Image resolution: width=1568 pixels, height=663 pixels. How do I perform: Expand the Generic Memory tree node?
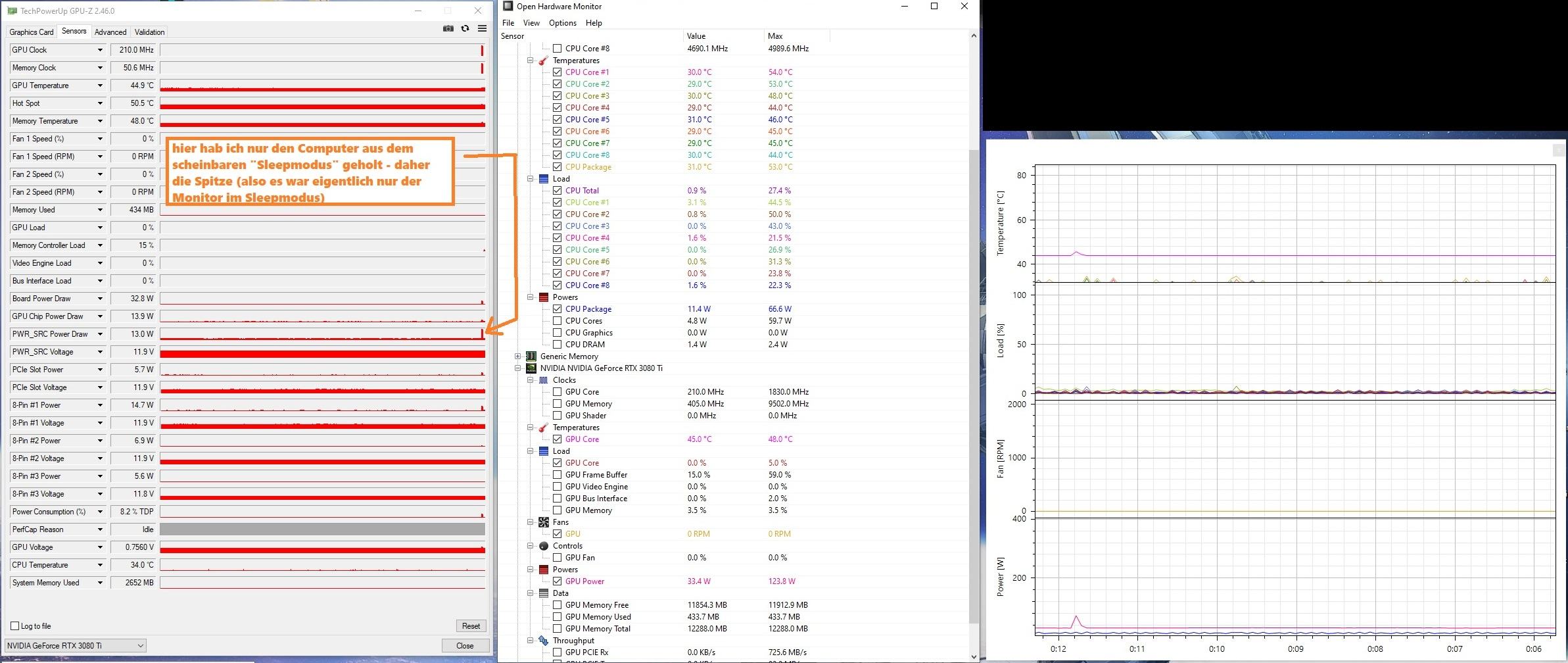[x=518, y=356]
